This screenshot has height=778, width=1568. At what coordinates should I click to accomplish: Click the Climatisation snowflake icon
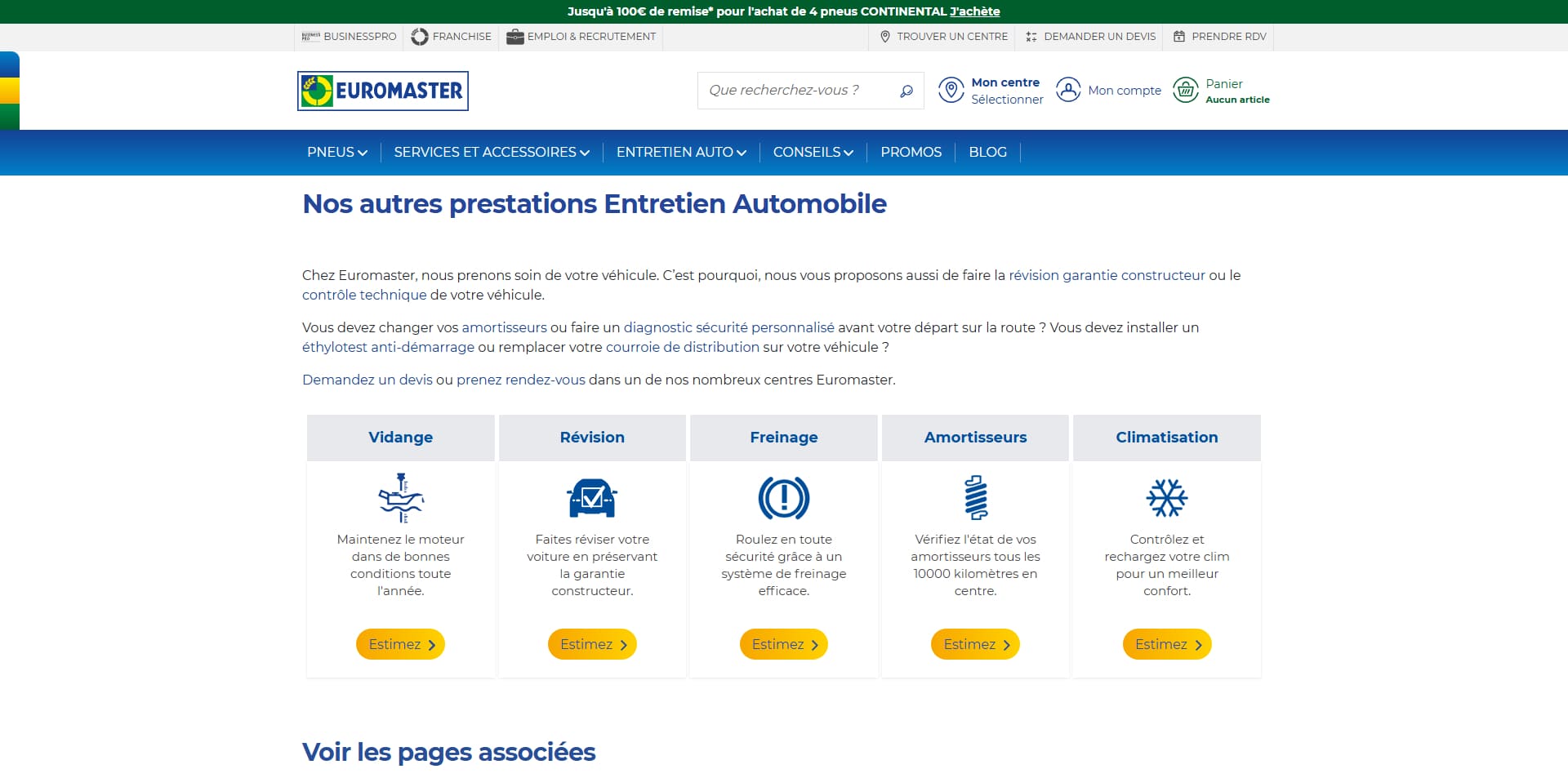click(1167, 498)
